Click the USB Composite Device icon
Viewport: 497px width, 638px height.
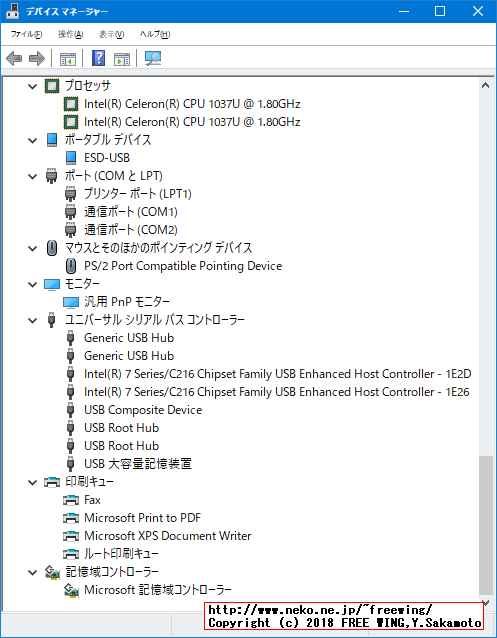point(70,410)
